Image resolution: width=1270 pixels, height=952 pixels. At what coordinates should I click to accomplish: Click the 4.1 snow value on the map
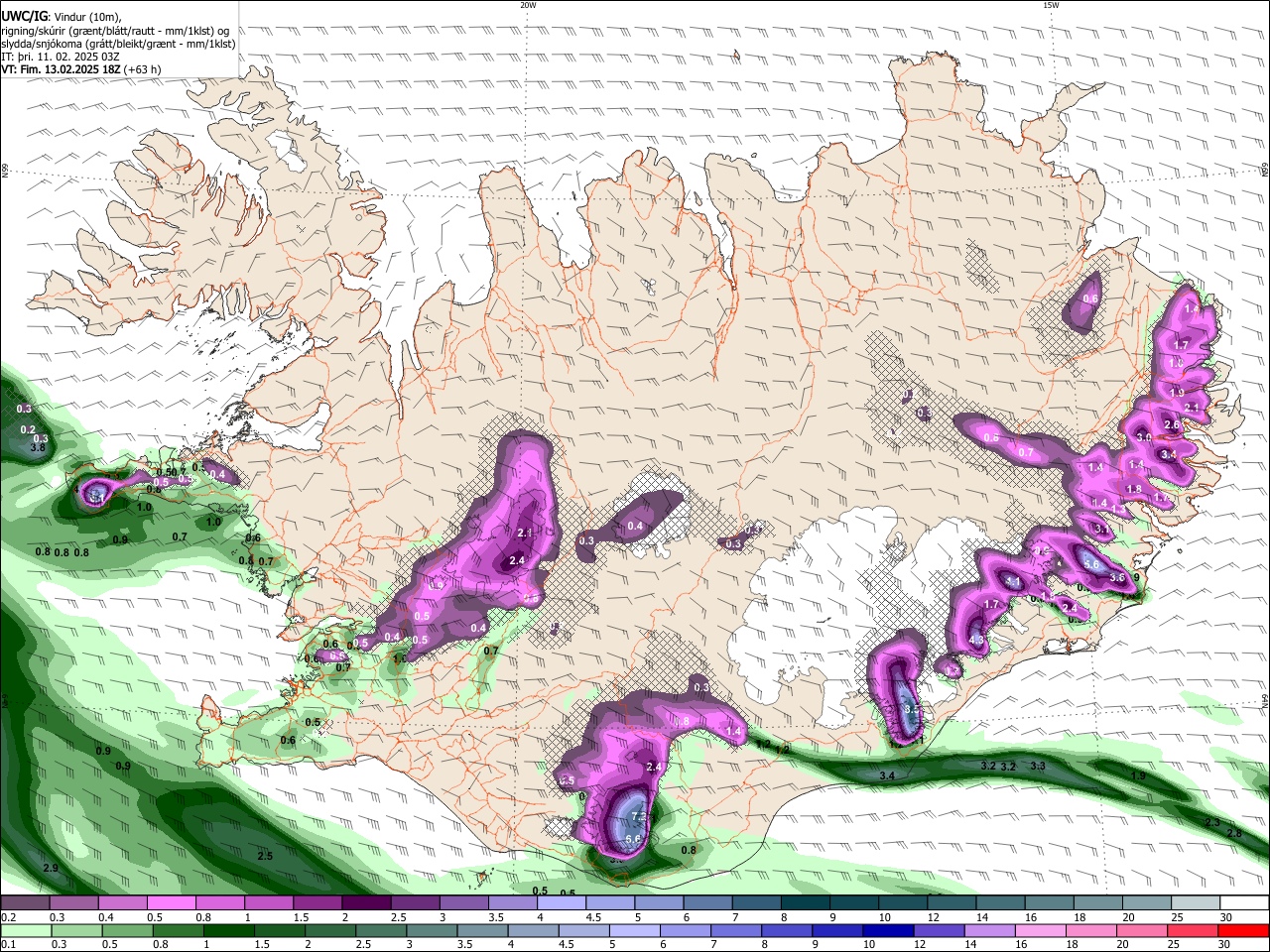tap(1014, 582)
